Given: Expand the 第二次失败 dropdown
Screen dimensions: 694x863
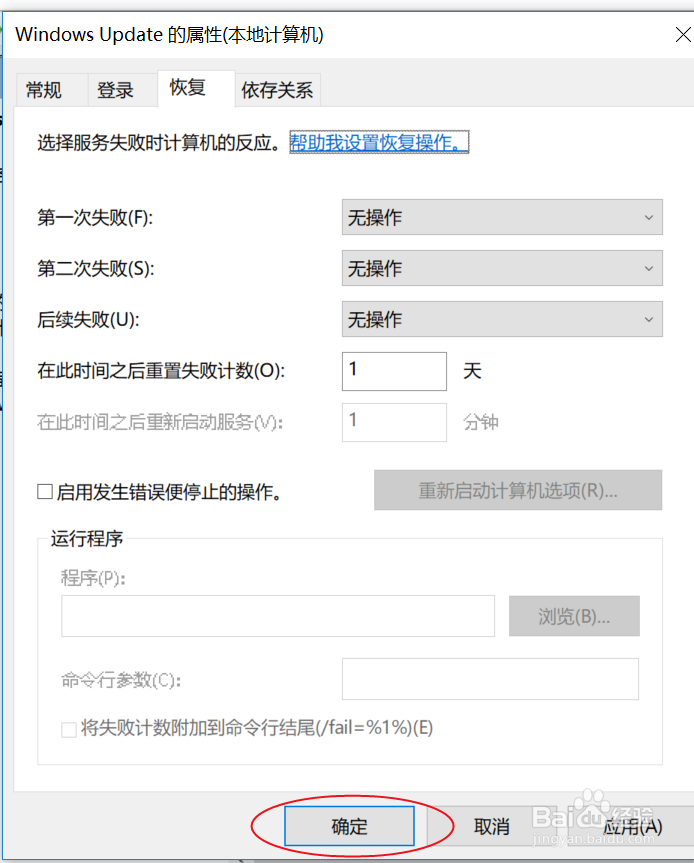Looking at the screenshot, I should click(x=502, y=268).
